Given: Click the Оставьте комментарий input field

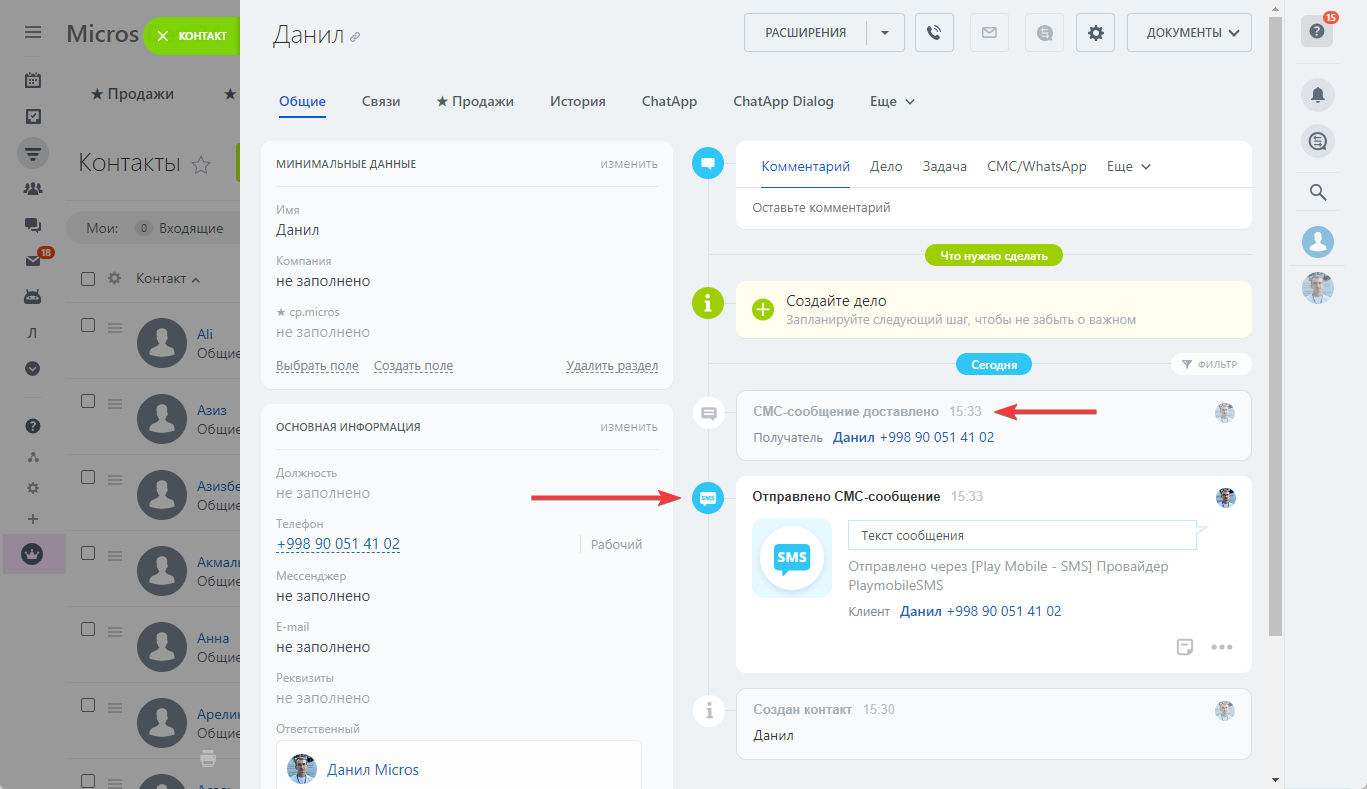Looking at the screenshot, I should tap(993, 208).
